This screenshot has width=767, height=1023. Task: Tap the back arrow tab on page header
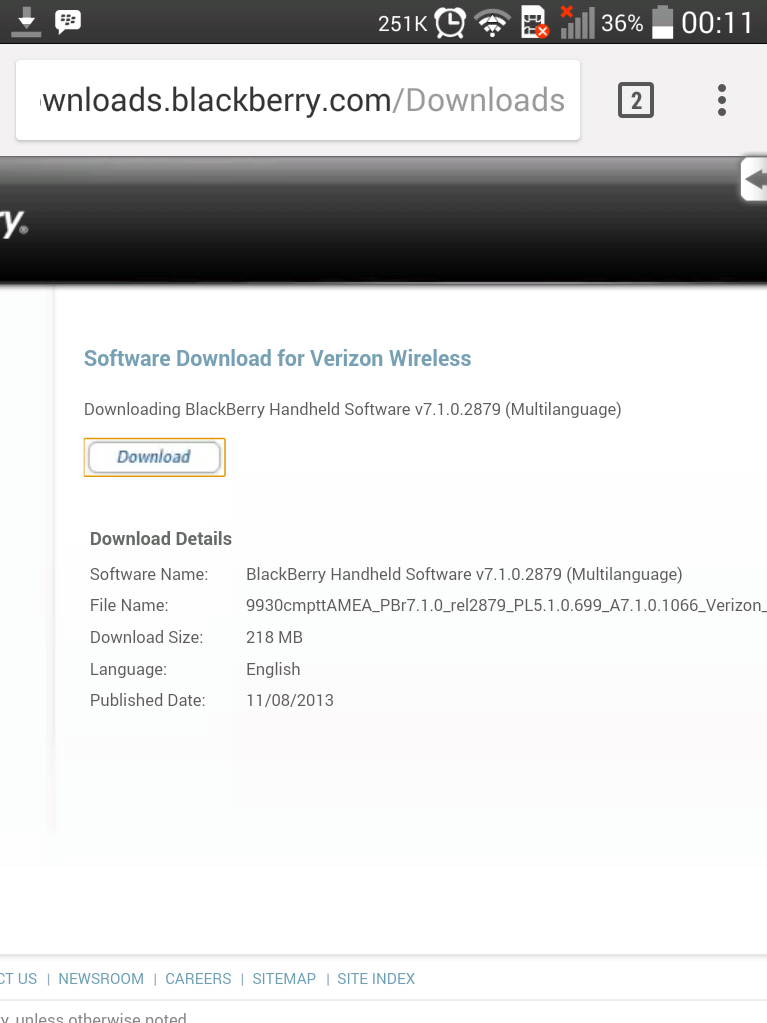(755, 179)
